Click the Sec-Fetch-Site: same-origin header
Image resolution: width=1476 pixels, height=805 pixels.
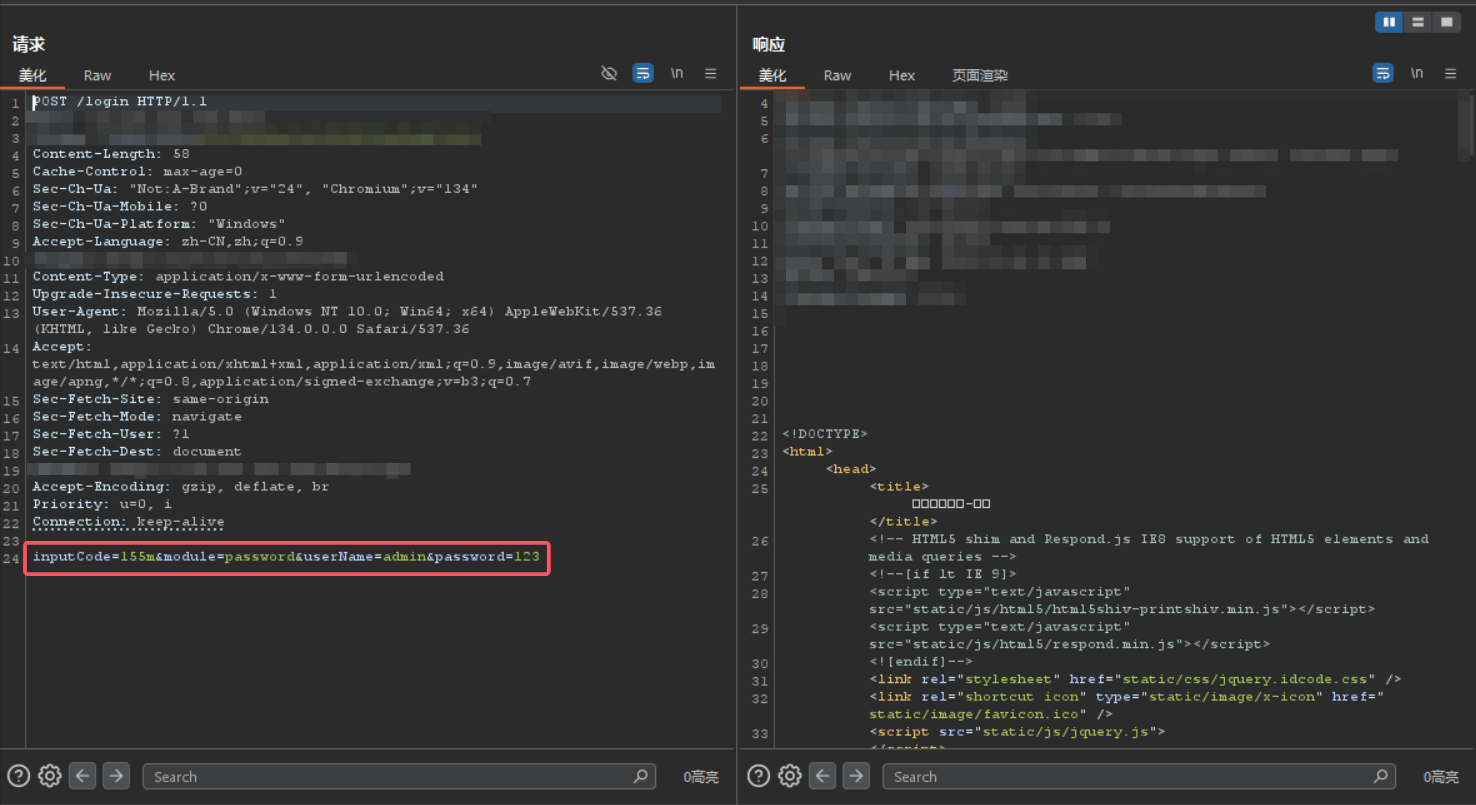[x=151, y=399]
